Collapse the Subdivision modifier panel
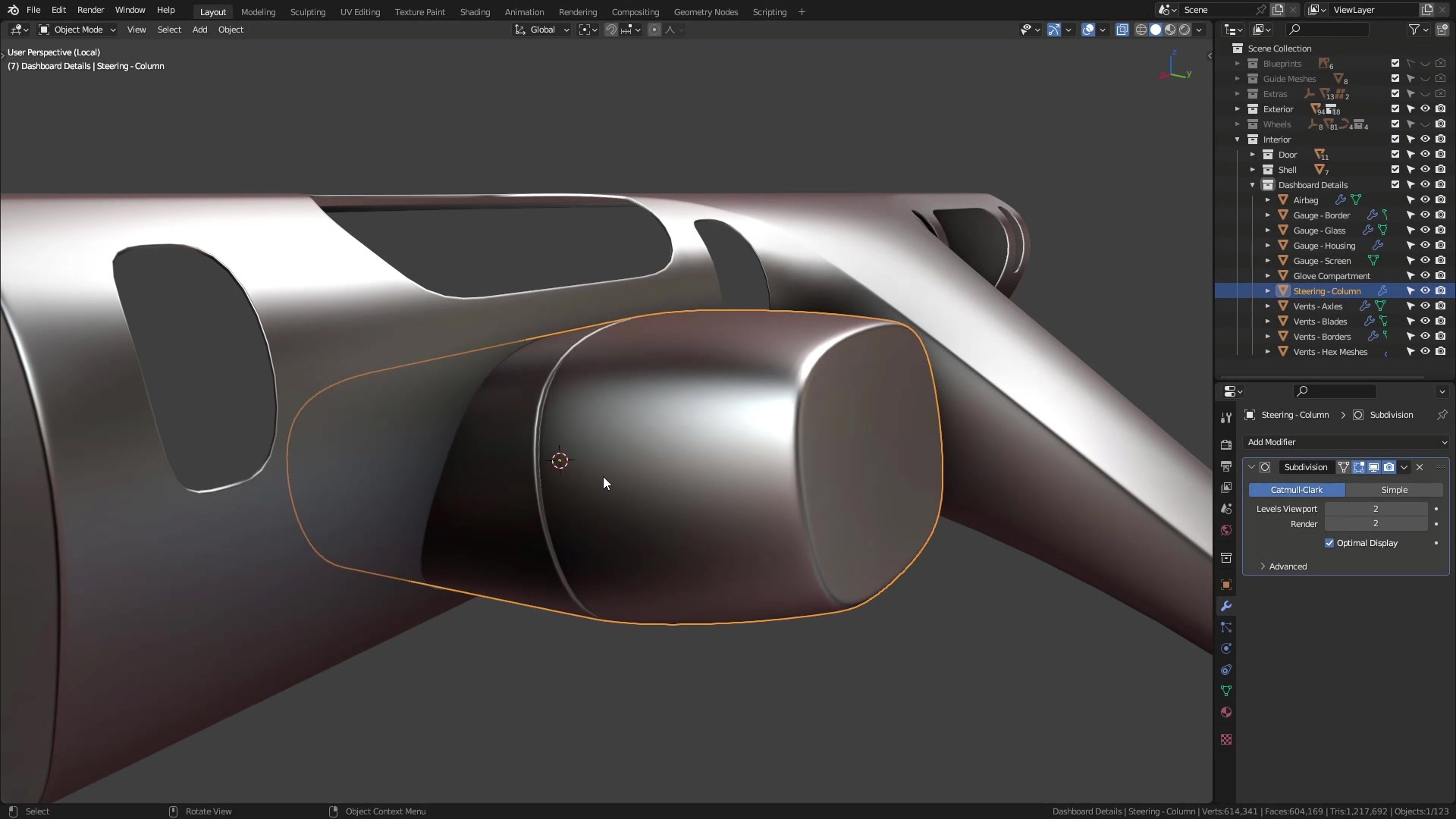 (1252, 467)
